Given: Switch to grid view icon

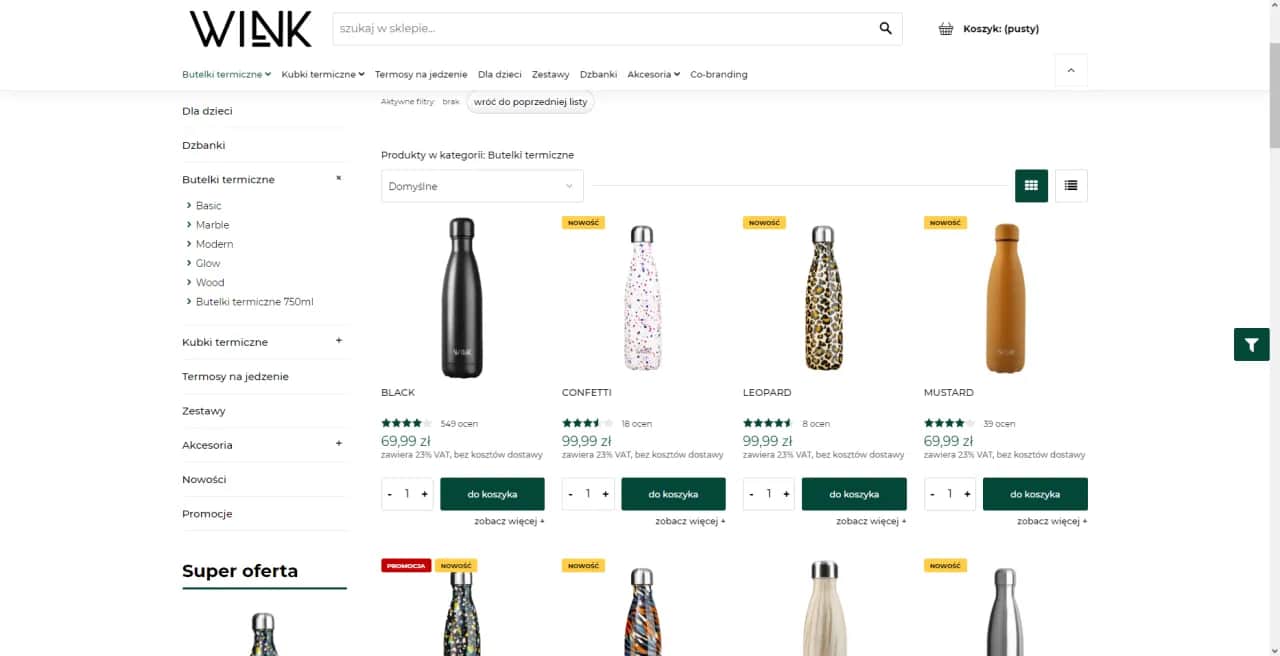Looking at the screenshot, I should pos(1031,185).
